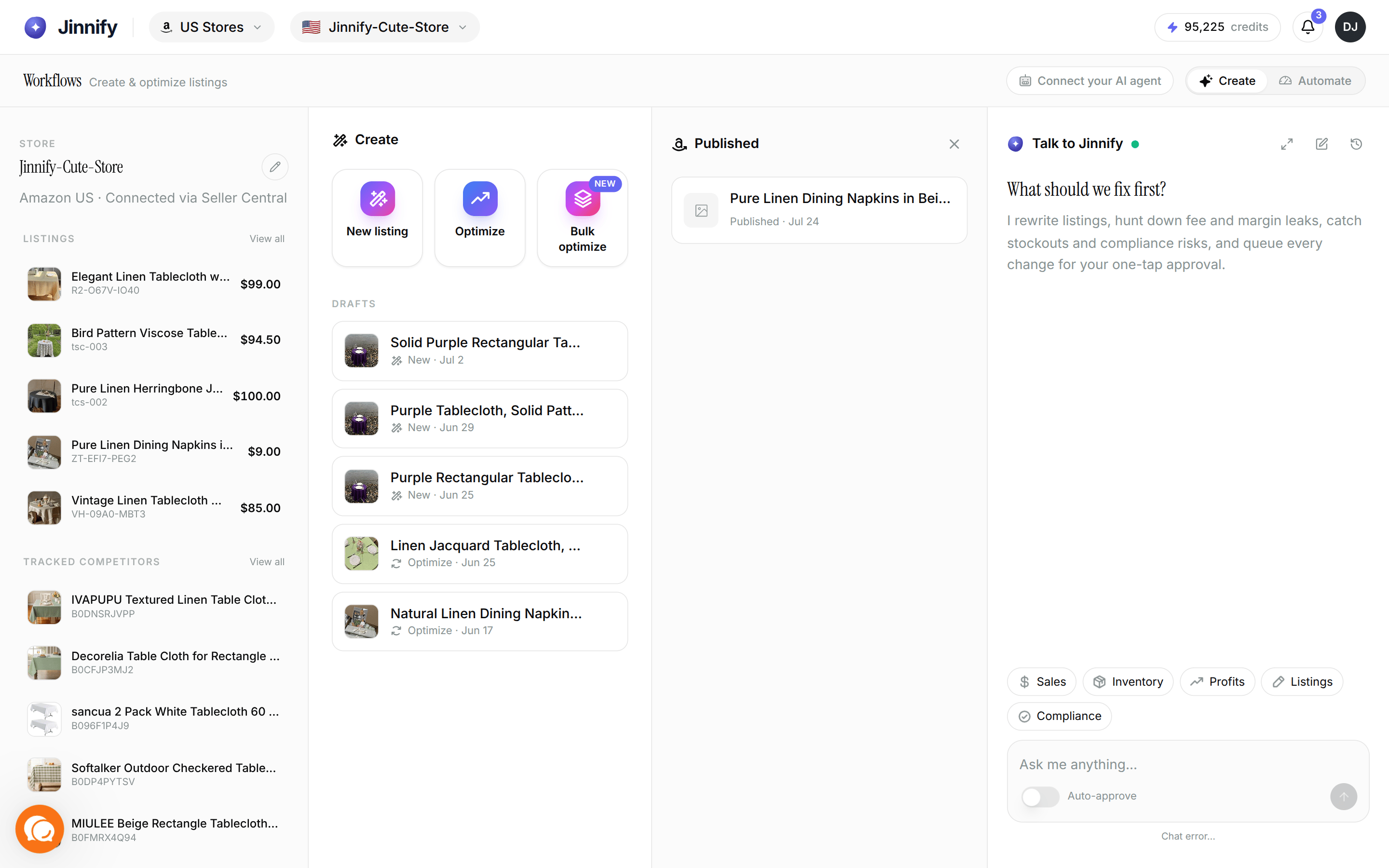This screenshot has height=868, width=1389.
Task: Open the notifications bell
Action: click(x=1307, y=27)
